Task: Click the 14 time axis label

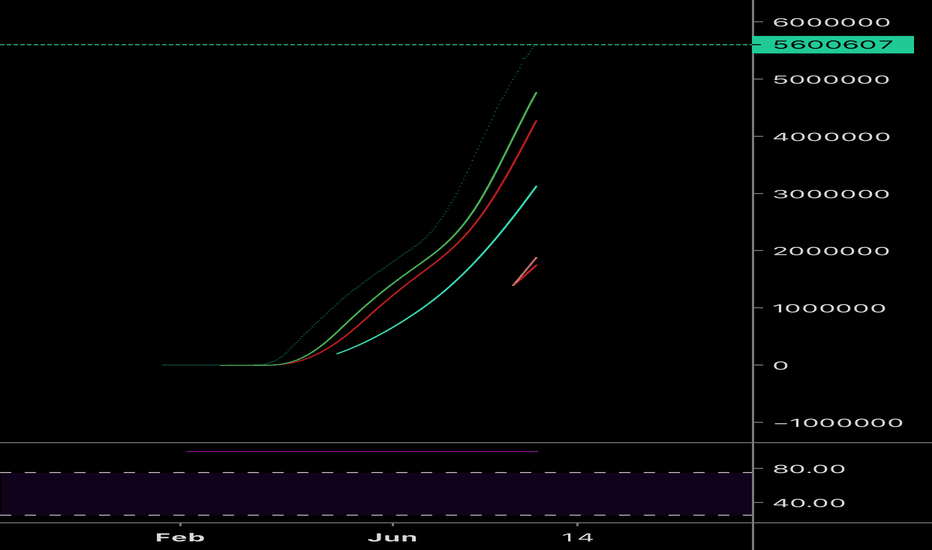Action: [577, 538]
